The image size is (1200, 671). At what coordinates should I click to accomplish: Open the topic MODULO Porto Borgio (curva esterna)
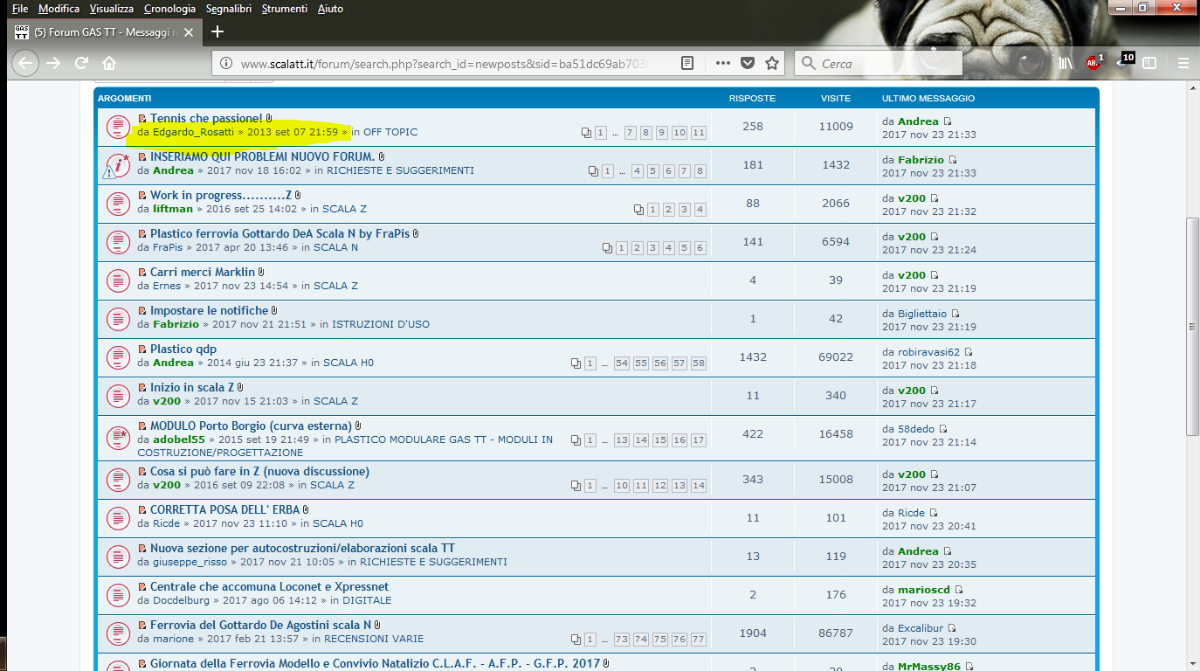click(x=252, y=426)
